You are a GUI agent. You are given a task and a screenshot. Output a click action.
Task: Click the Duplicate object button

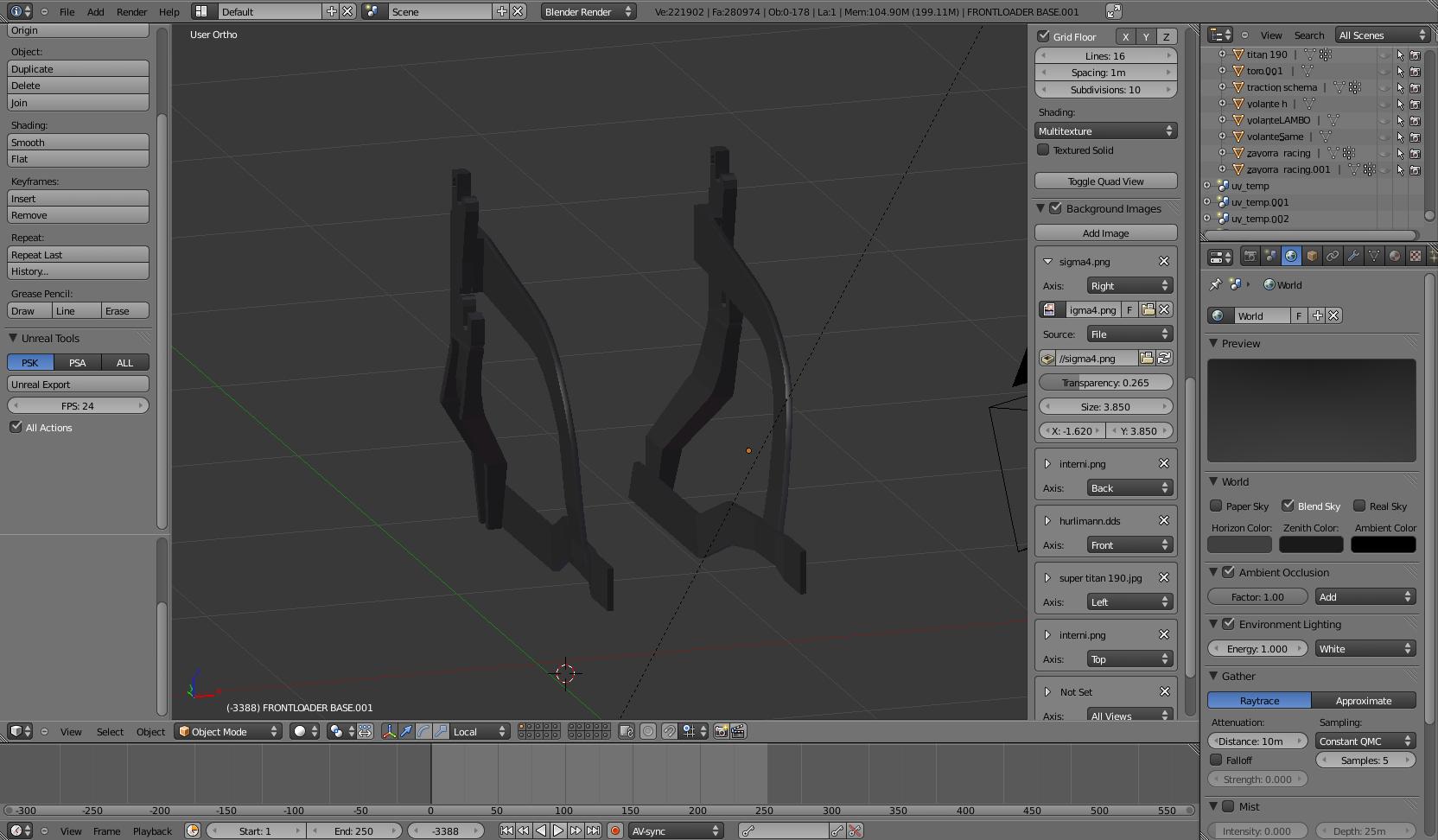click(x=78, y=68)
